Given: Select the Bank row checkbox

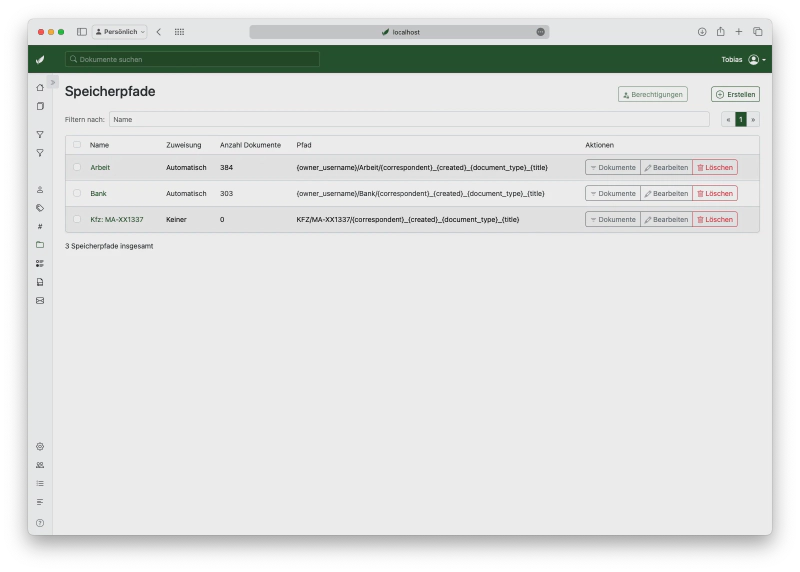Looking at the screenshot, I should tap(77, 193).
